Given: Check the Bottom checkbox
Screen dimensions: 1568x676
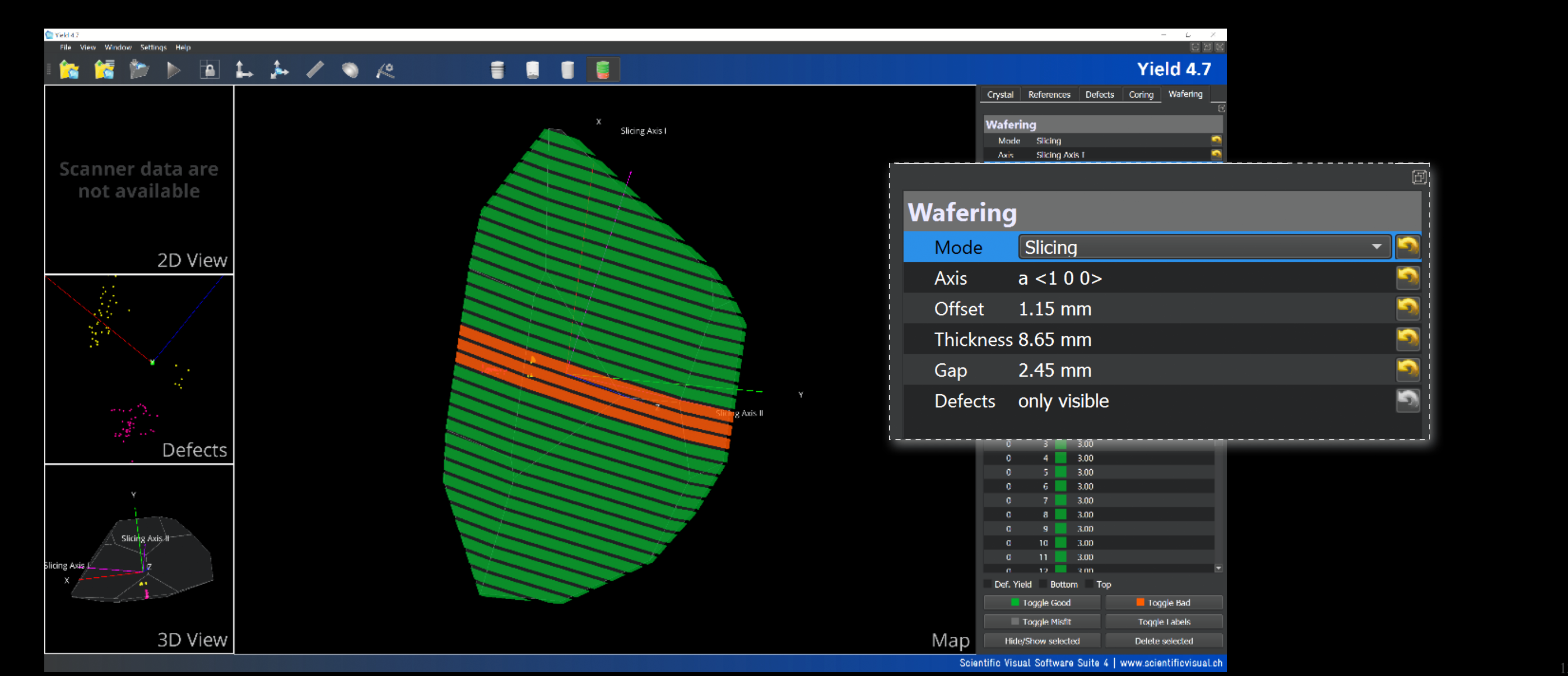Looking at the screenshot, I should coord(1043,584).
